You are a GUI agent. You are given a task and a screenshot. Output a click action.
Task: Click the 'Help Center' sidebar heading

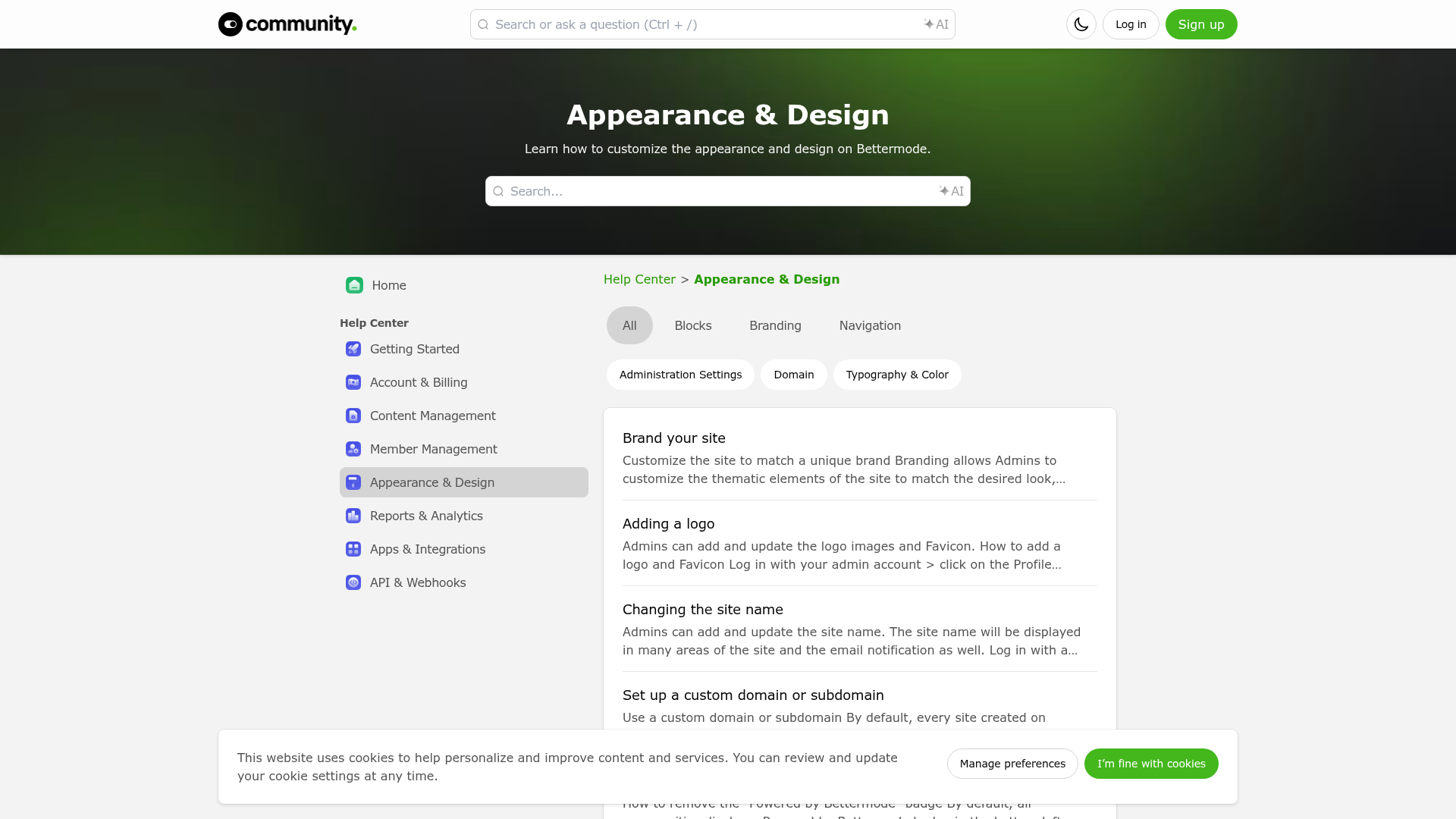tap(374, 323)
